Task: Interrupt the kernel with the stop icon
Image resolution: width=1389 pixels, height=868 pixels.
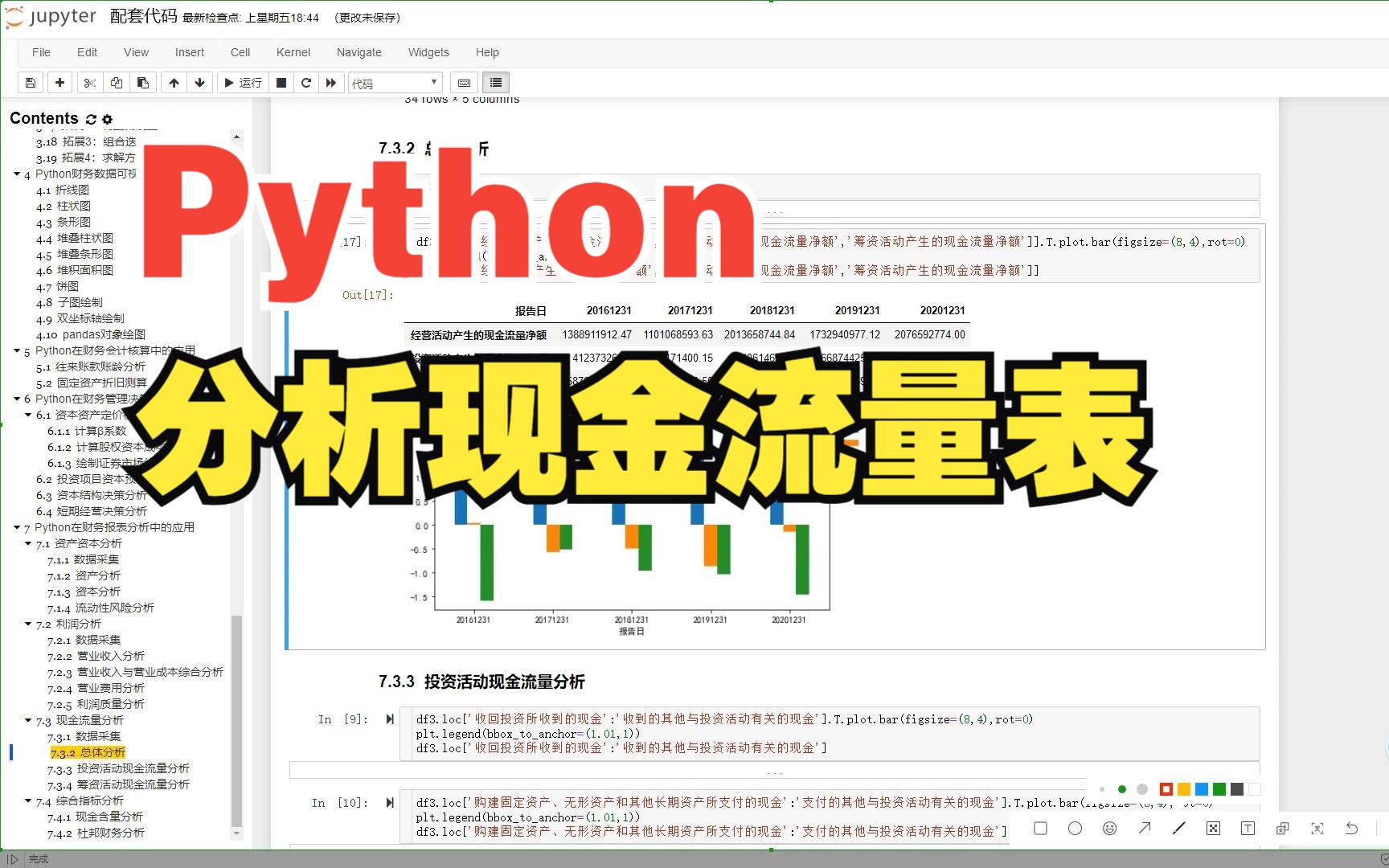Action: click(x=281, y=83)
